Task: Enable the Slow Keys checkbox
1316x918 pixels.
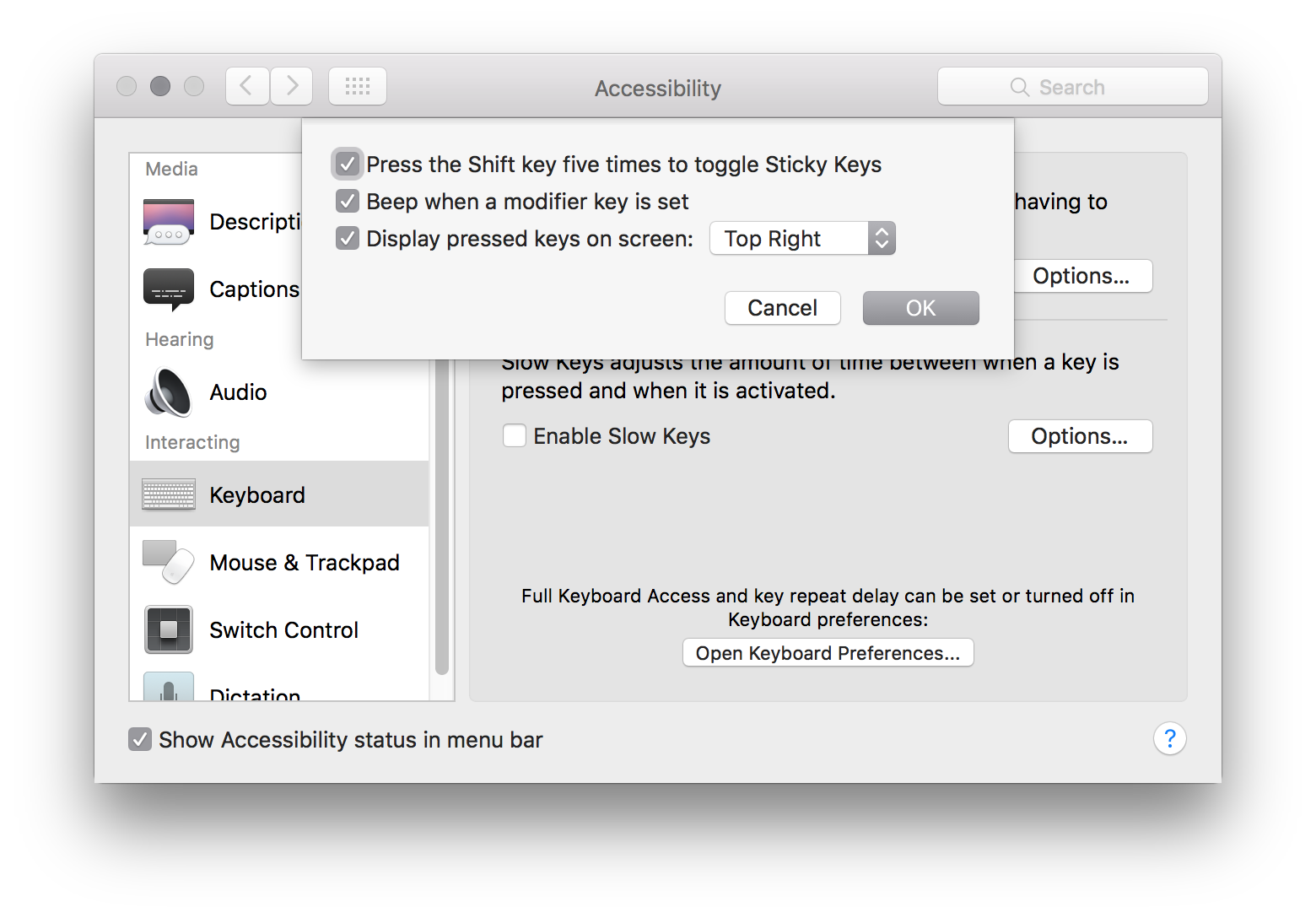Action: pos(514,435)
